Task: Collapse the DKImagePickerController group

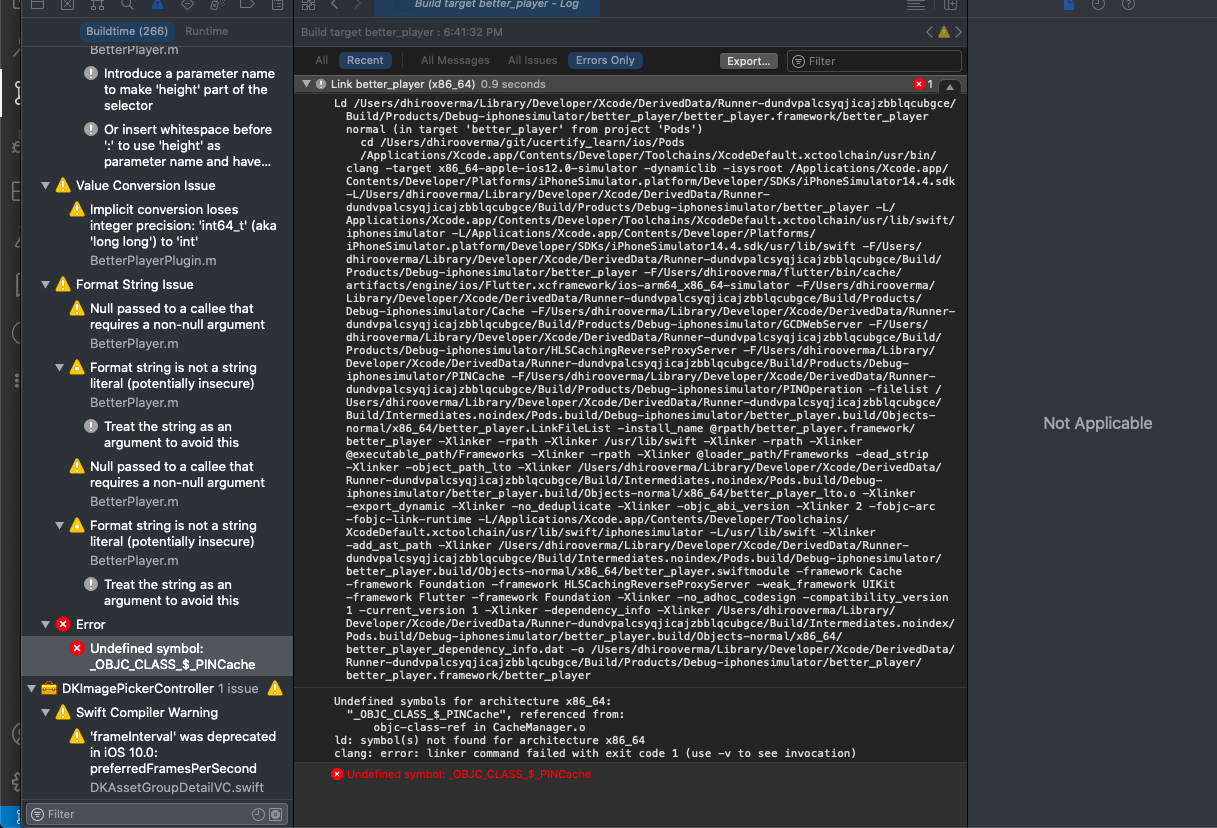Action: point(31,688)
